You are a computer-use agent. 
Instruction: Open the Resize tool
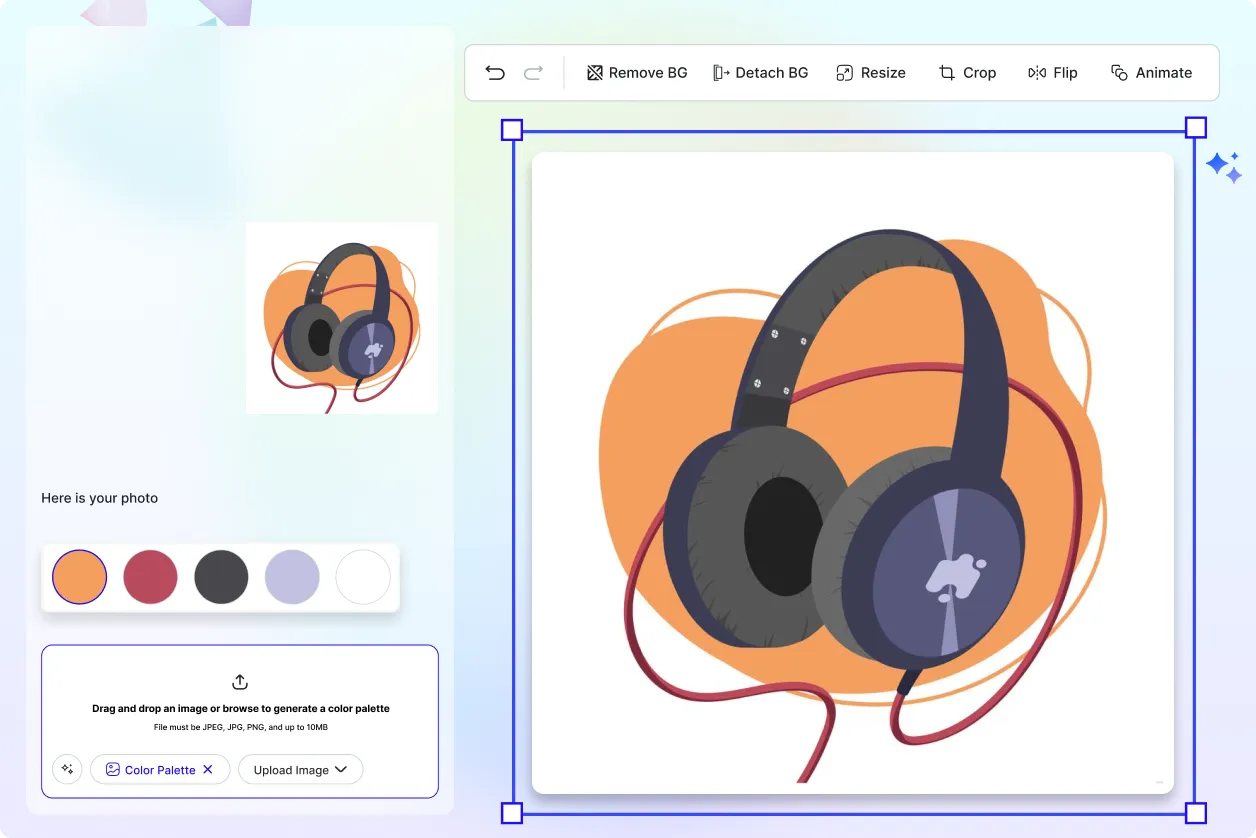[870, 73]
